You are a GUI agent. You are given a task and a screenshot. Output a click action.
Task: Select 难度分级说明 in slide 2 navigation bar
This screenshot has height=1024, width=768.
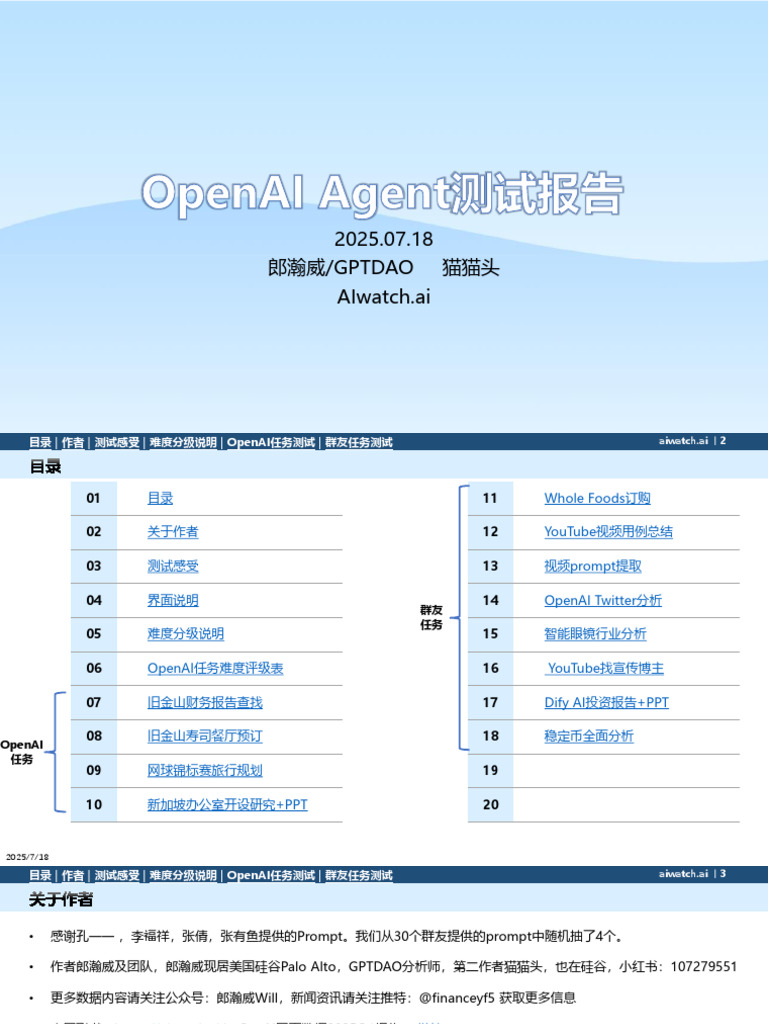(x=183, y=442)
